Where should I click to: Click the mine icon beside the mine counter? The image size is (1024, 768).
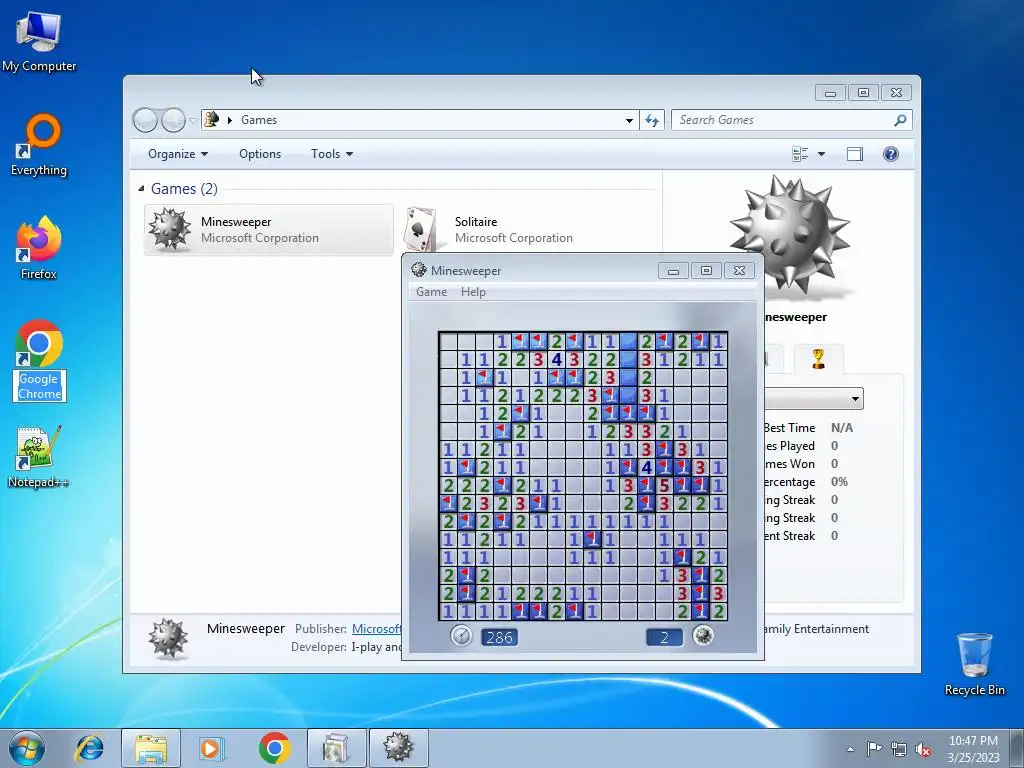(703, 635)
